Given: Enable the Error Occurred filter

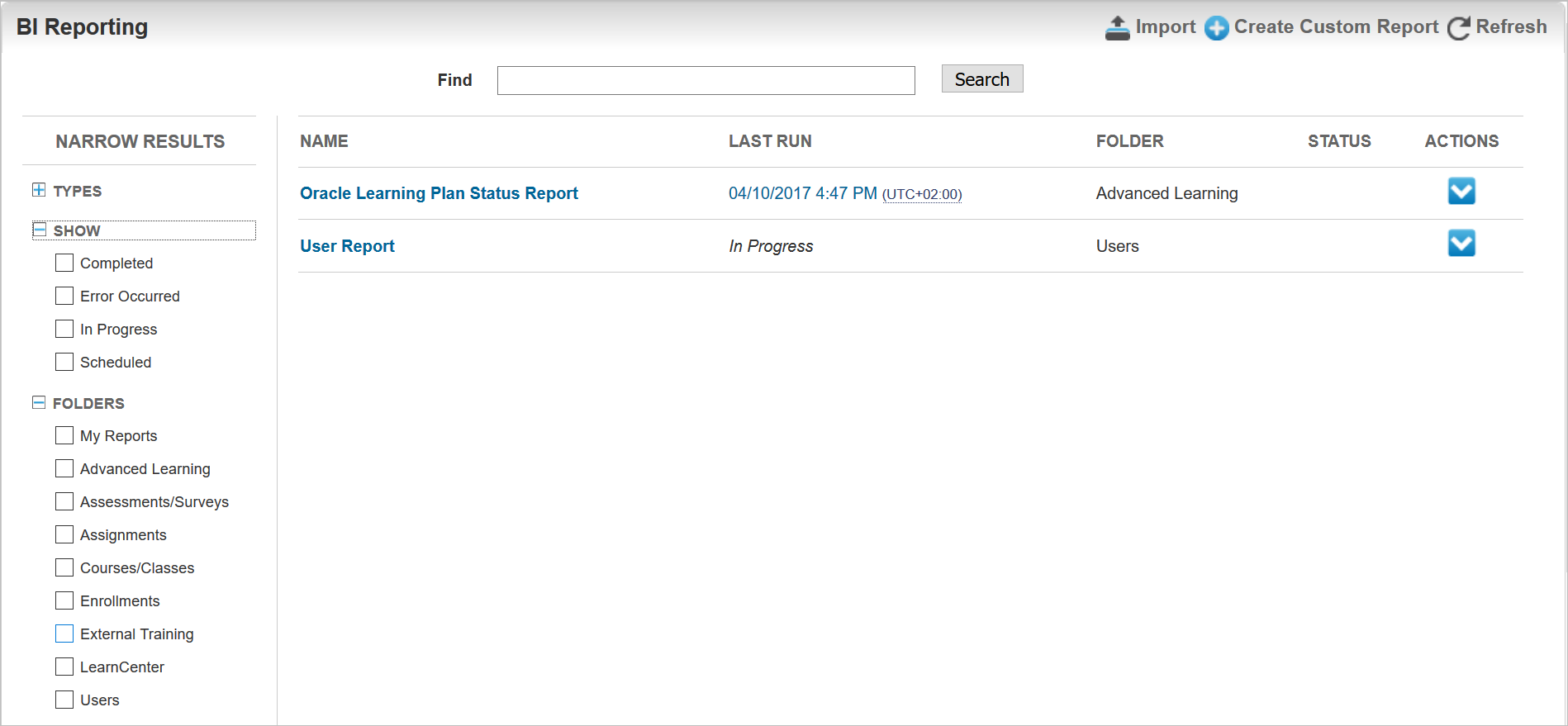Looking at the screenshot, I should point(64,296).
